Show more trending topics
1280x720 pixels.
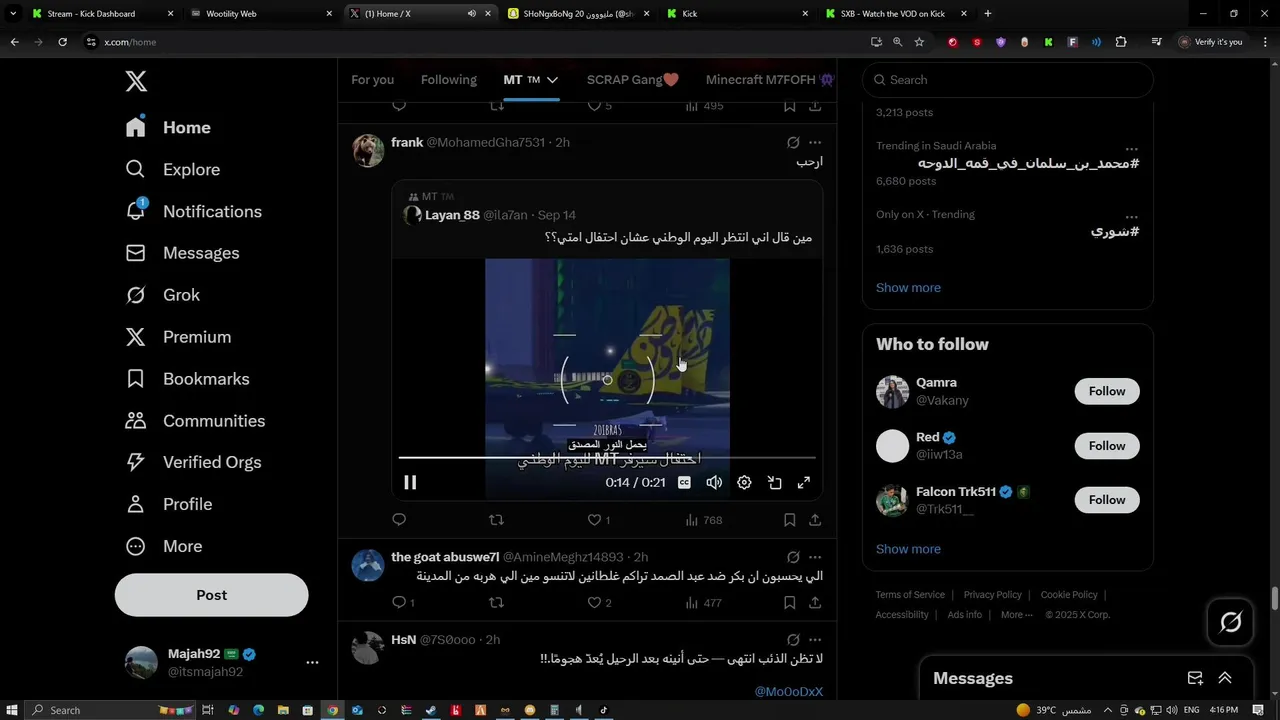pyautogui.click(x=908, y=288)
